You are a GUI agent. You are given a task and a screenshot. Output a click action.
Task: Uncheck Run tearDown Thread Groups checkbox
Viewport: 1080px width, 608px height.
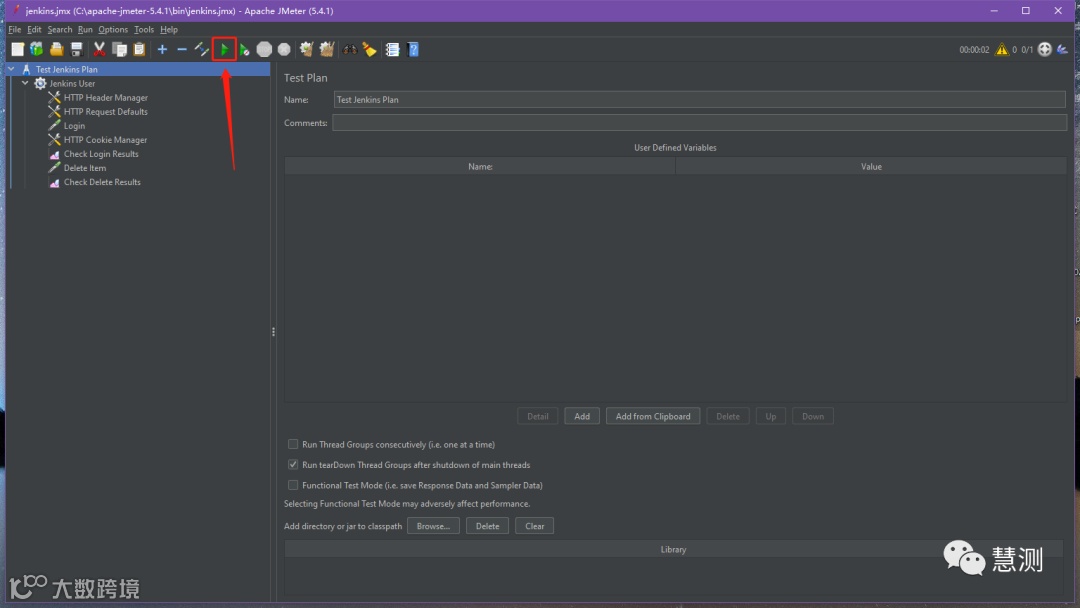coord(293,465)
